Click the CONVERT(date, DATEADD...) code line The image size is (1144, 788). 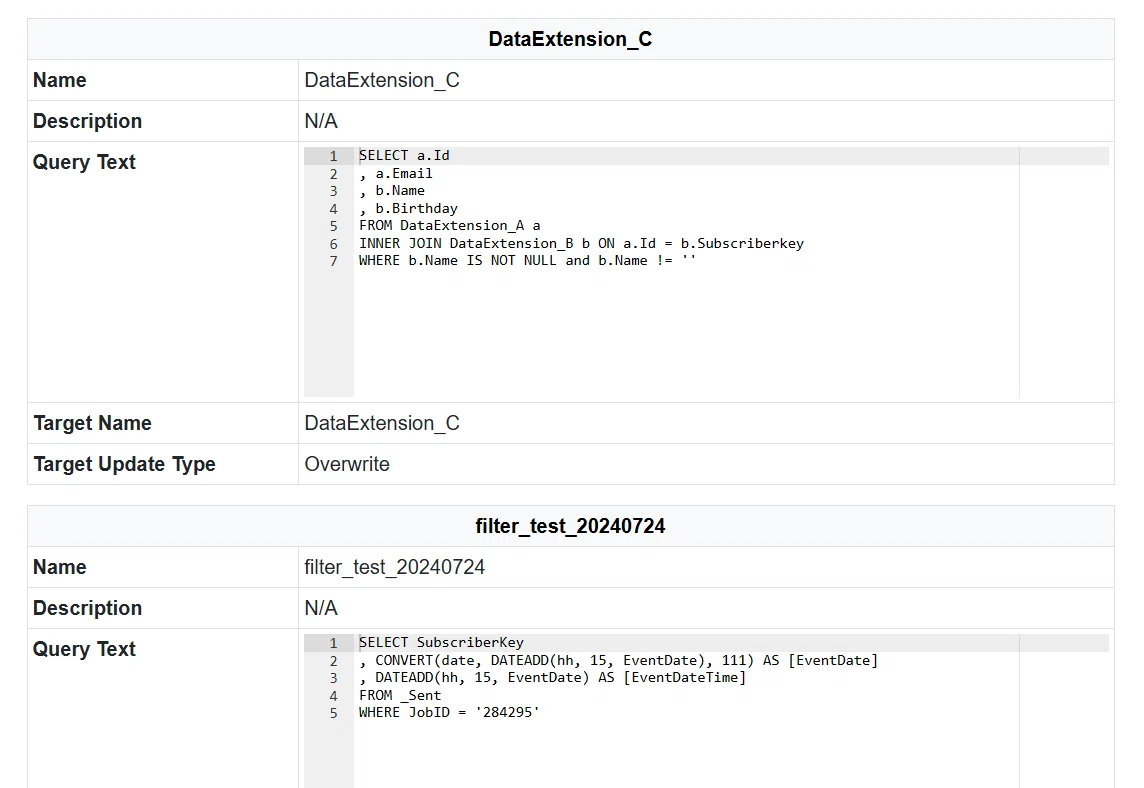pyautogui.click(x=619, y=660)
